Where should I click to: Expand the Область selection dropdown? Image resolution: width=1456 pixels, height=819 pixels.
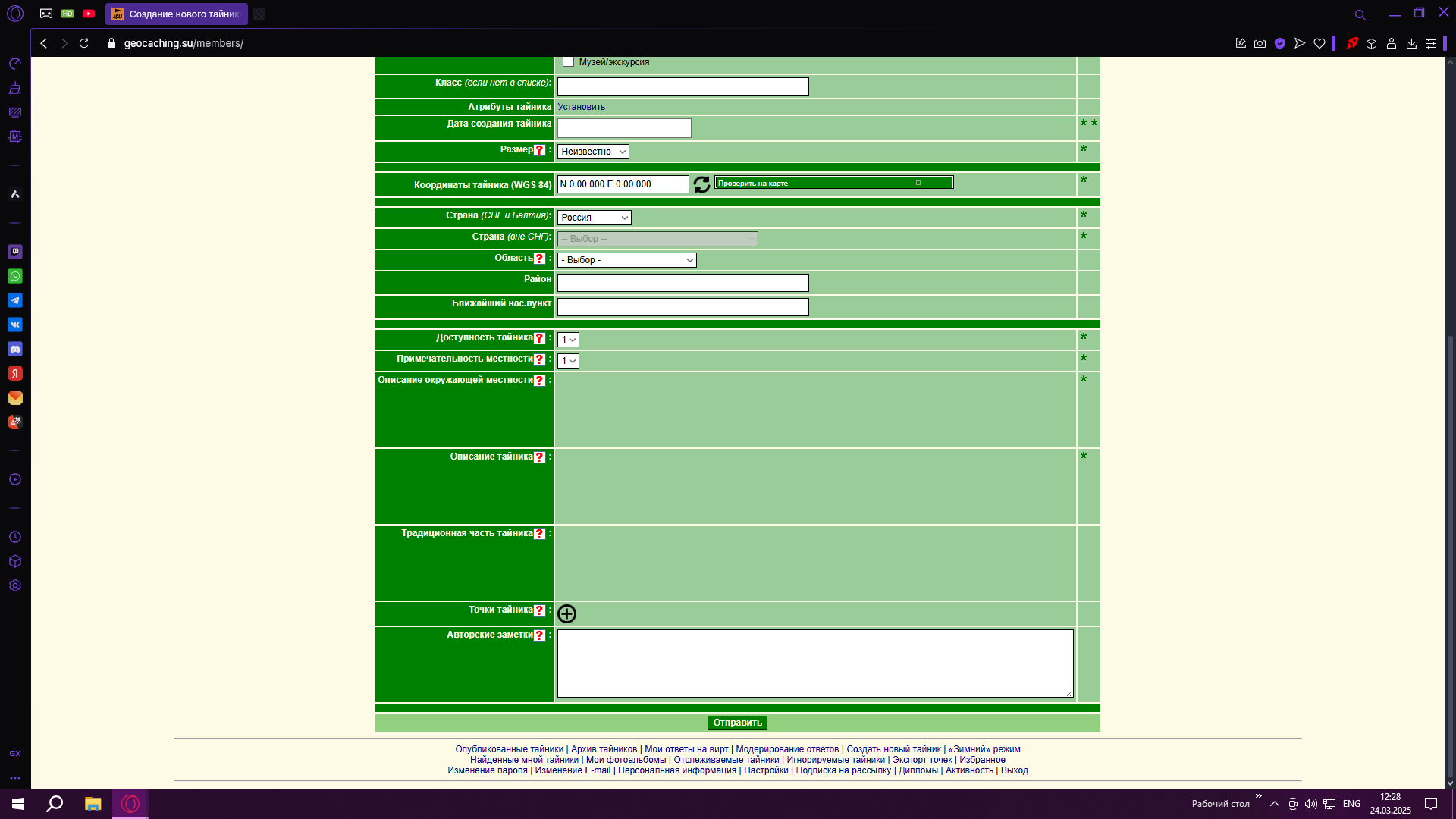point(626,260)
